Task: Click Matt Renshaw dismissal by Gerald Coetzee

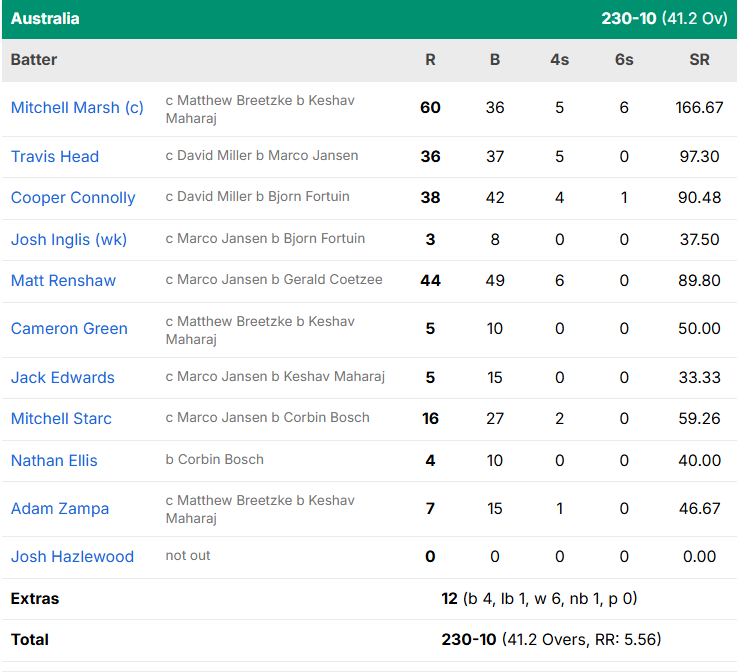Action: coord(274,280)
